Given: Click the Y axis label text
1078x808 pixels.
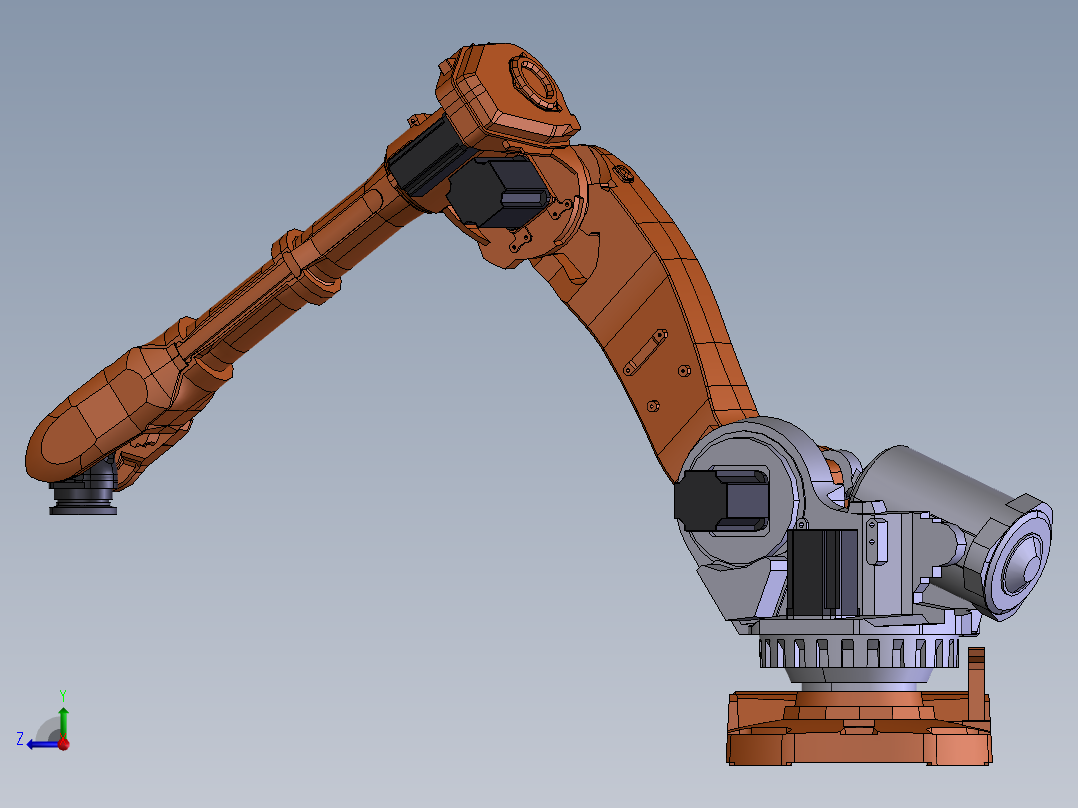Looking at the screenshot, I should click(x=63, y=695).
